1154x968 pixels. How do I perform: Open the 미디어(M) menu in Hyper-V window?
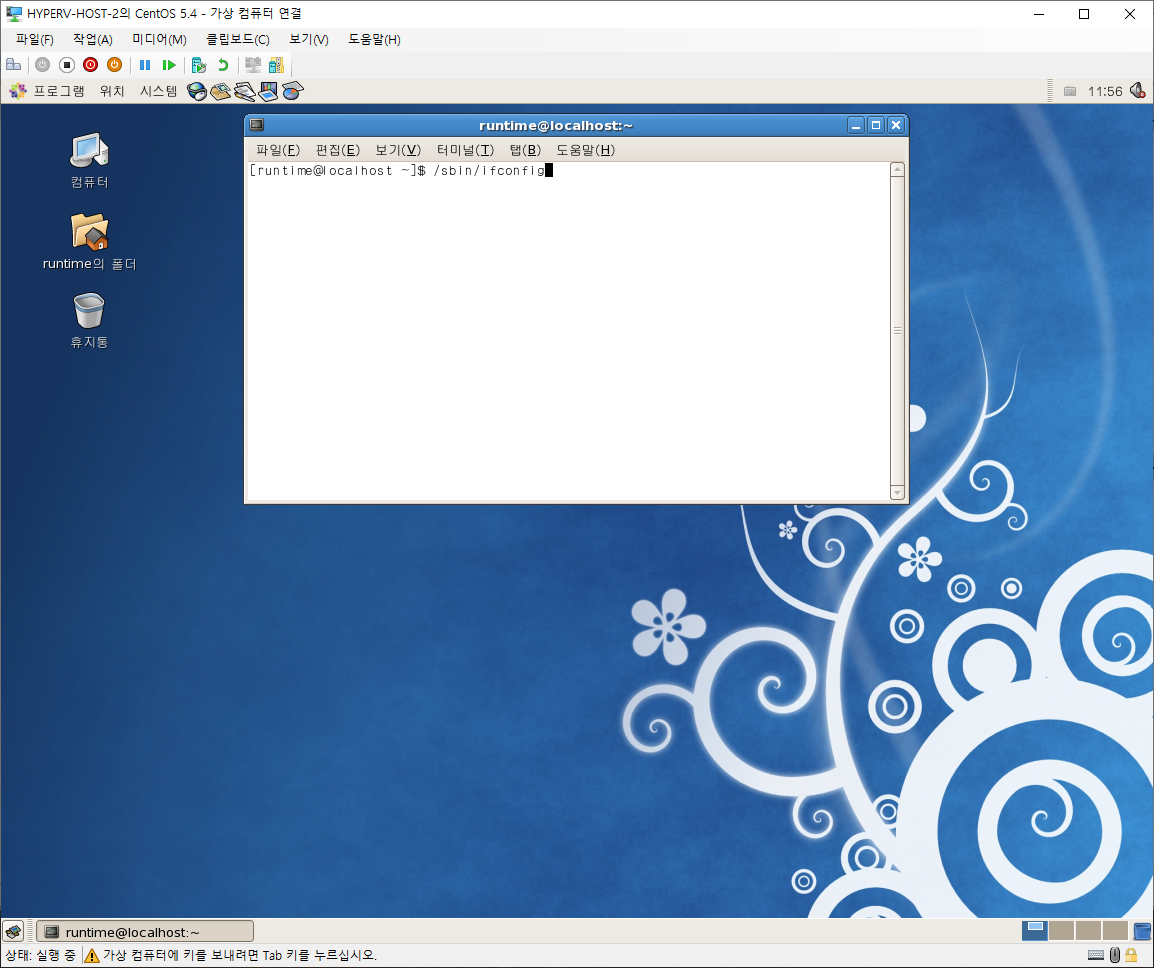coord(159,39)
